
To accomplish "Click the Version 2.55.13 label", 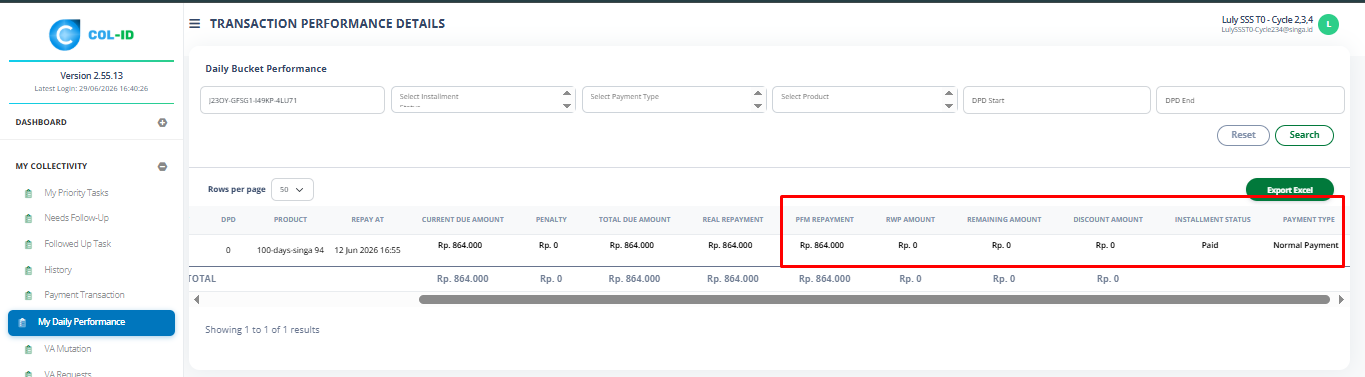I will click(x=91, y=75).
